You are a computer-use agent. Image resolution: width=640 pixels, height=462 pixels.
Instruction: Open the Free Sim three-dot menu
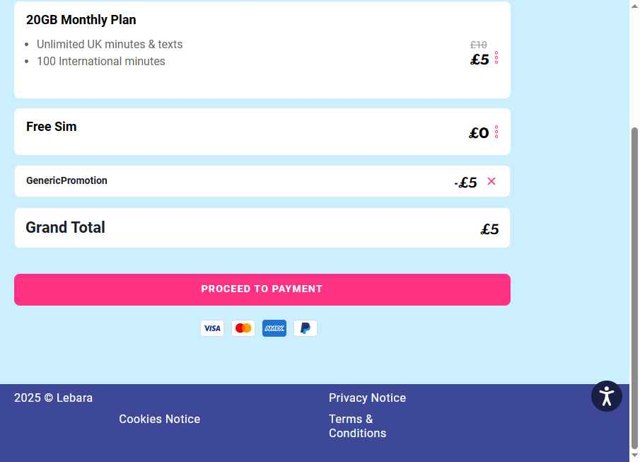coord(496,132)
